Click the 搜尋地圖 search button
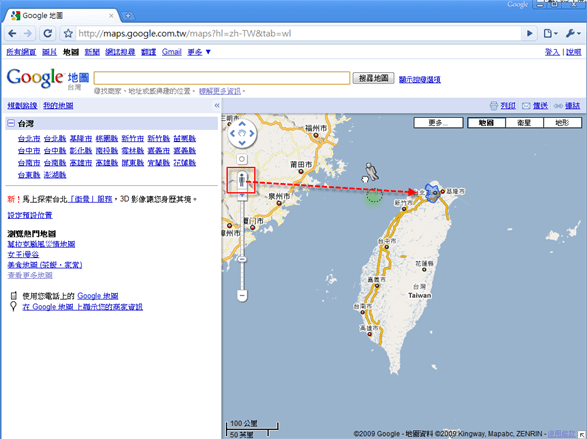This screenshot has width=587, height=439. pyautogui.click(x=373, y=78)
